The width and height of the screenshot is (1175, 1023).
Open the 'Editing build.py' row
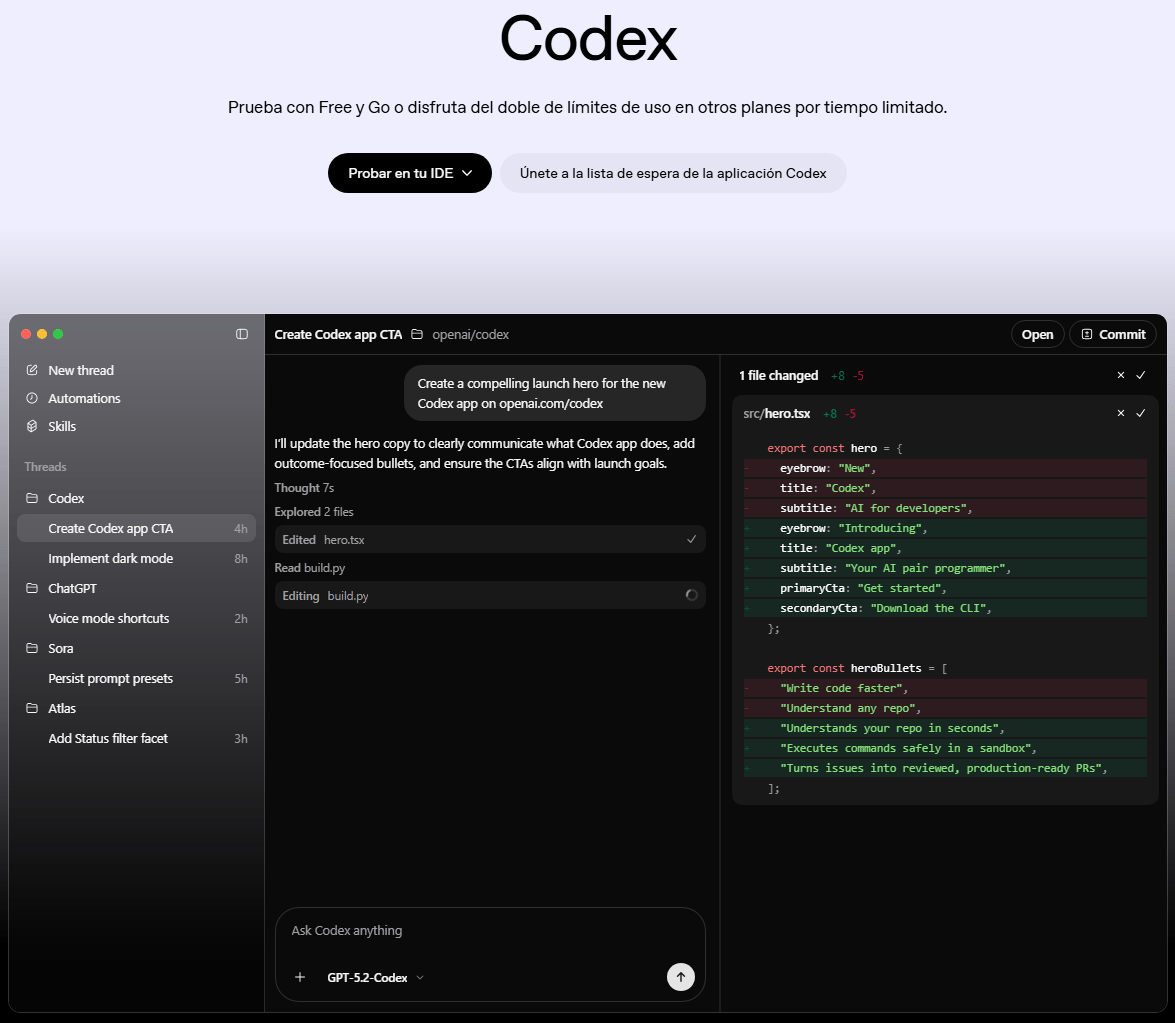click(490, 595)
